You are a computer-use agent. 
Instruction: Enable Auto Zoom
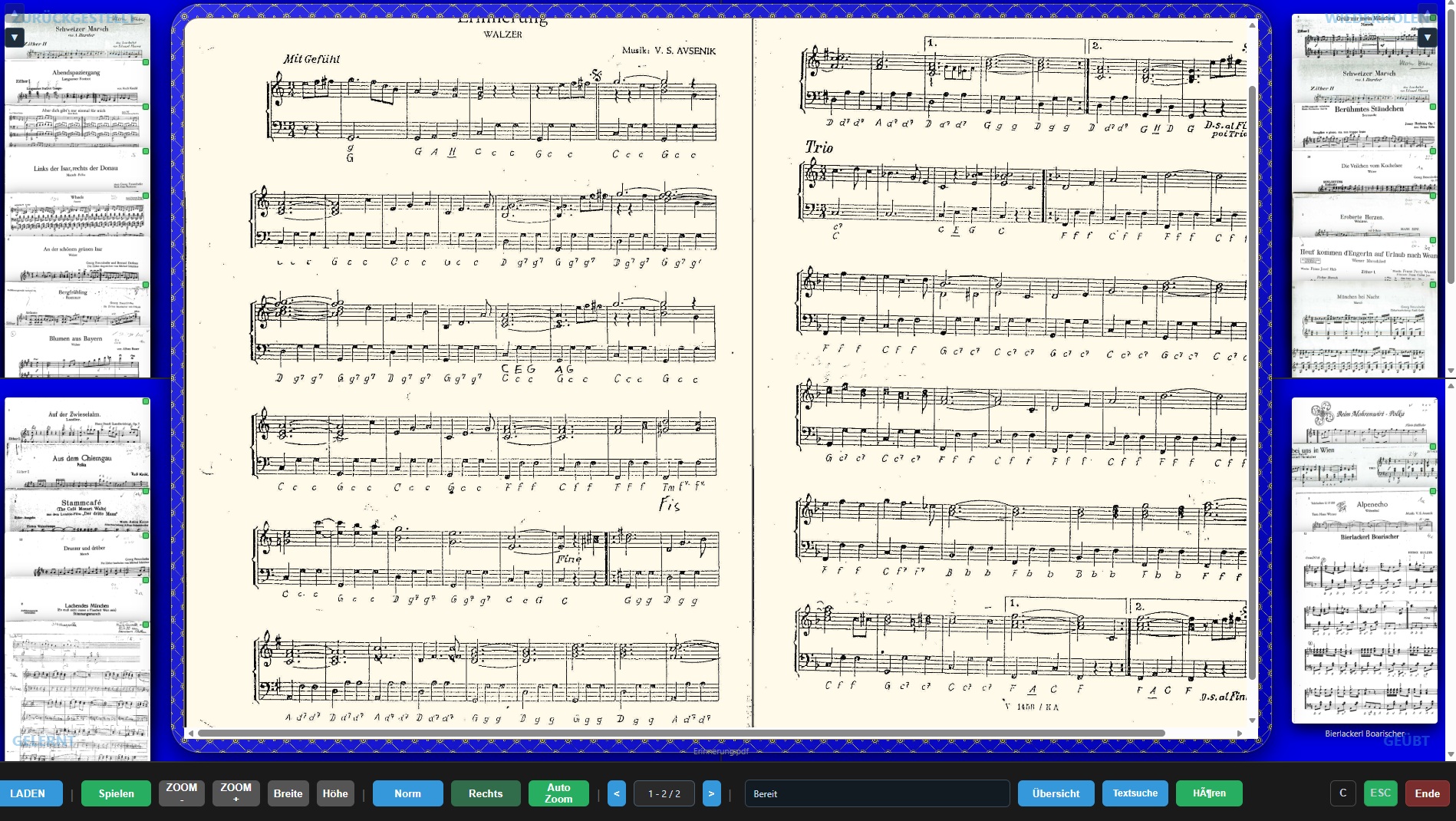[558, 793]
